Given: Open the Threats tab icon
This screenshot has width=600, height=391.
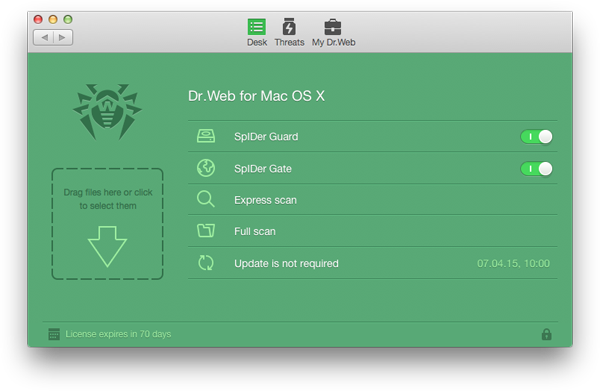Looking at the screenshot, I should pyautogui.click(x=289, y=27).
